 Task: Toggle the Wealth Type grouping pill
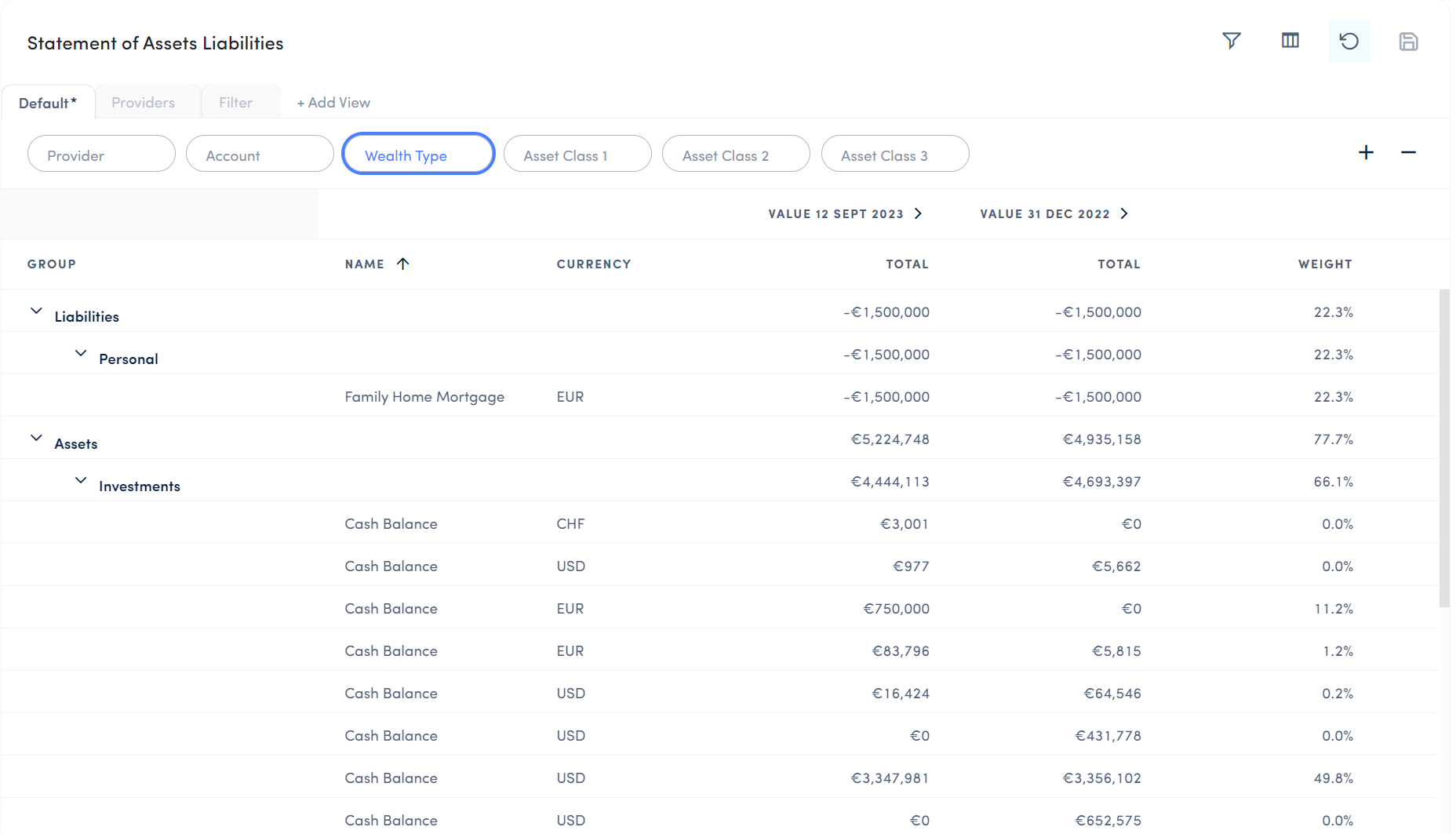[418, 155]
